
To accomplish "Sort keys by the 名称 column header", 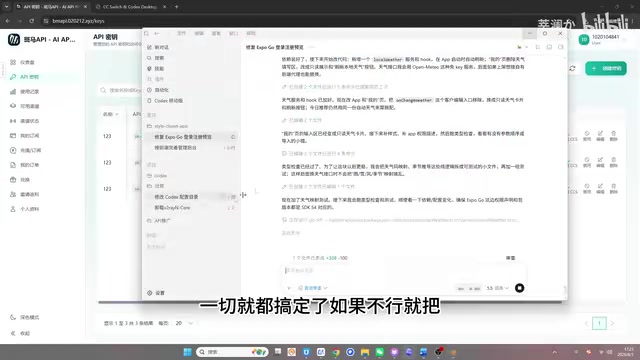I will [x=110, y=114].
